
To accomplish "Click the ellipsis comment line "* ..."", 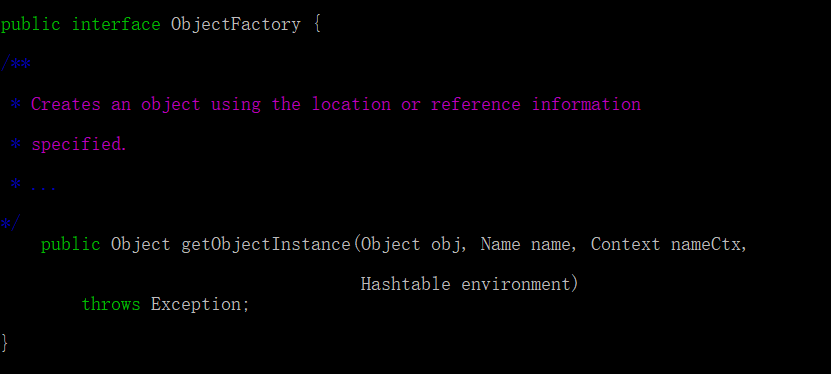I will click(33, 185).
